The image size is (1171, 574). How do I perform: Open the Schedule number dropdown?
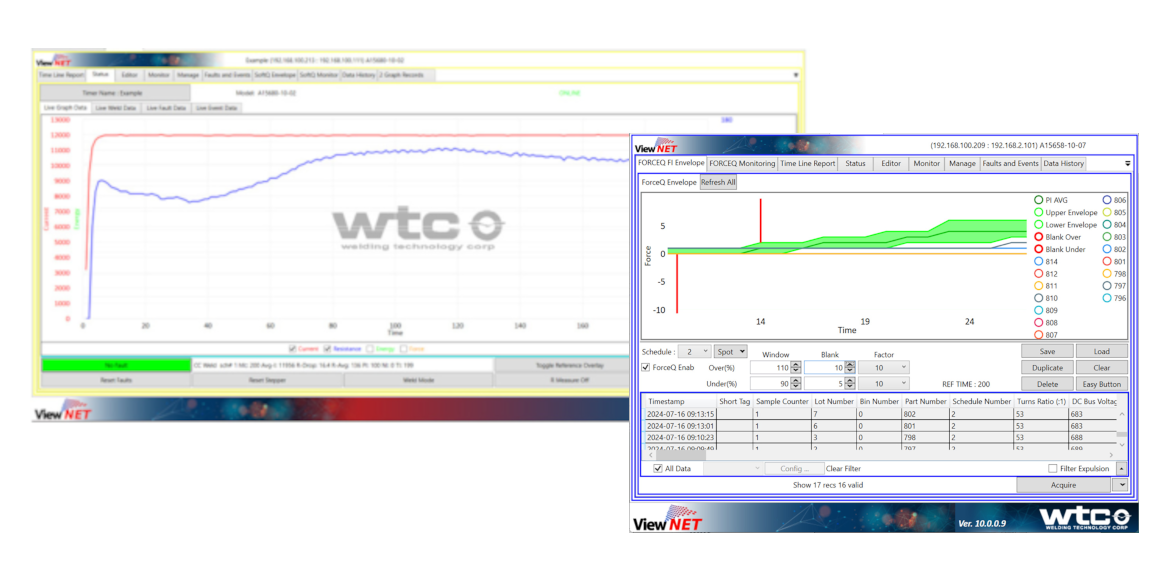pyautogui.click(x=695, y=351)
